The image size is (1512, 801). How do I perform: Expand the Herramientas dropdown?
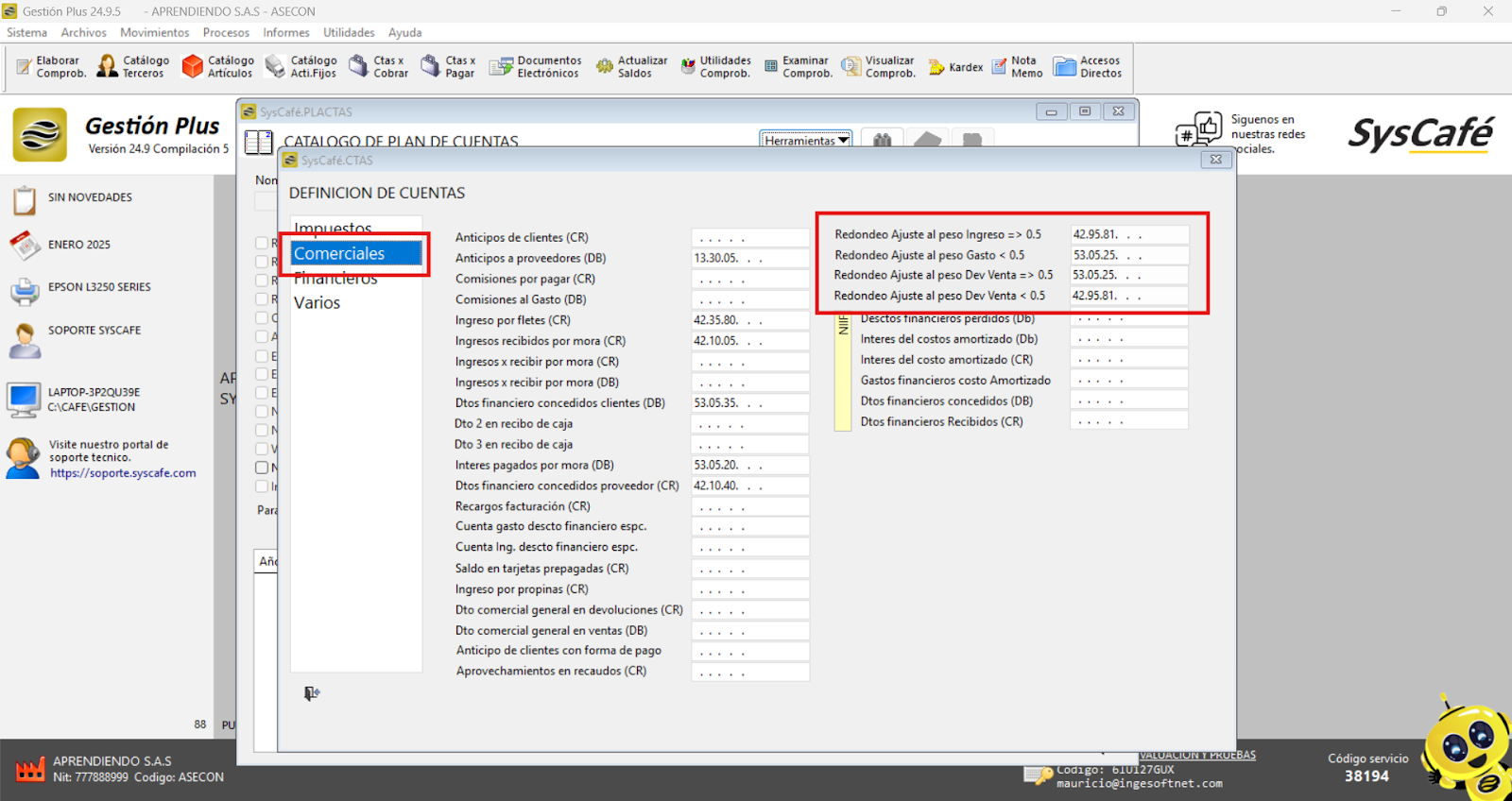click(x=805, y=141)
